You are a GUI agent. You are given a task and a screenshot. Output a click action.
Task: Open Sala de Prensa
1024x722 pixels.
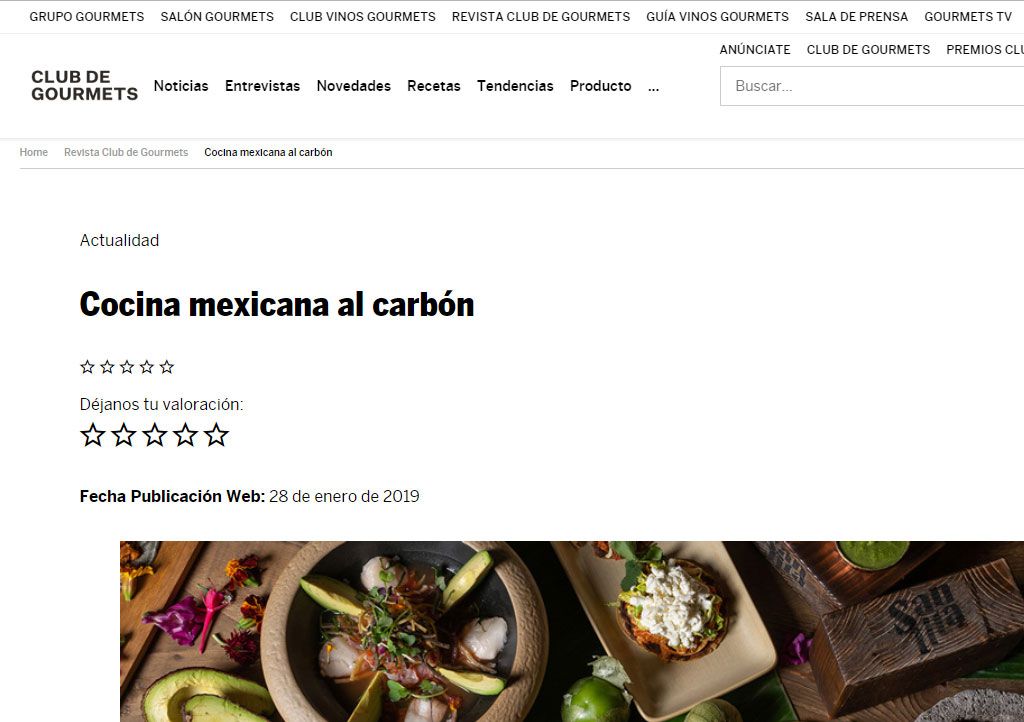pyautogui.click(x=856, y=16)
